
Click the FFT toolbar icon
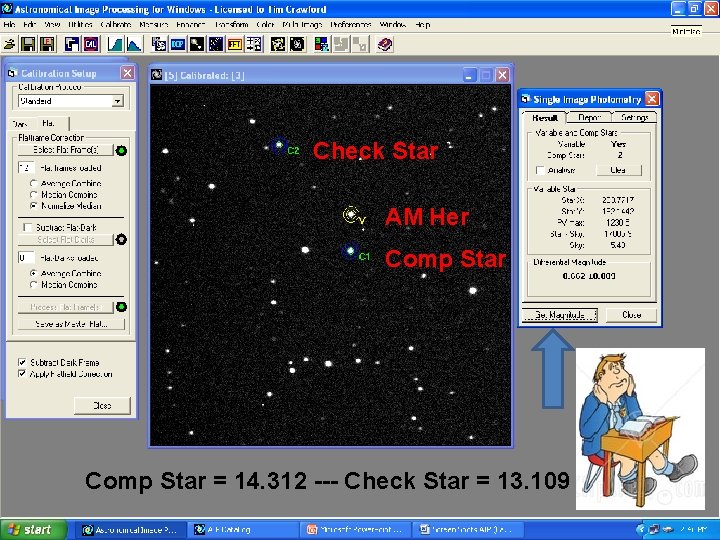pos(235,45)
